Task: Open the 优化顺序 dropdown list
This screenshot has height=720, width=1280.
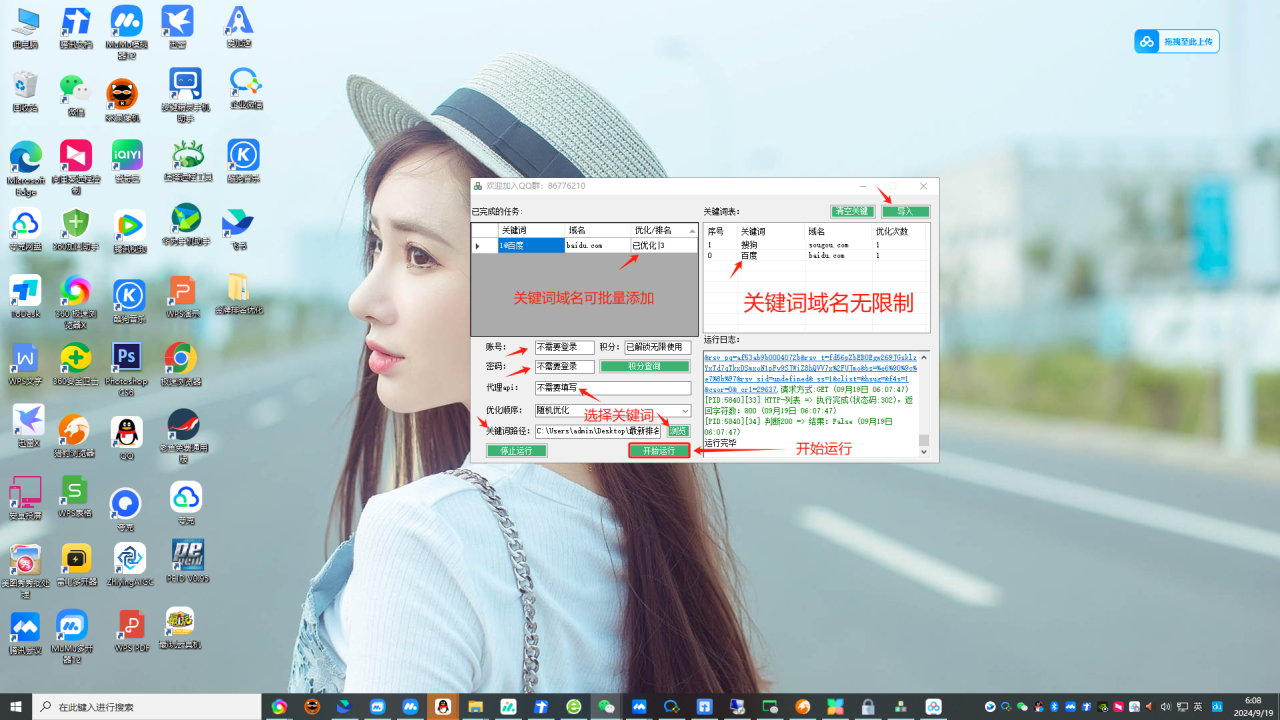Action: click(x=684, y=411)
